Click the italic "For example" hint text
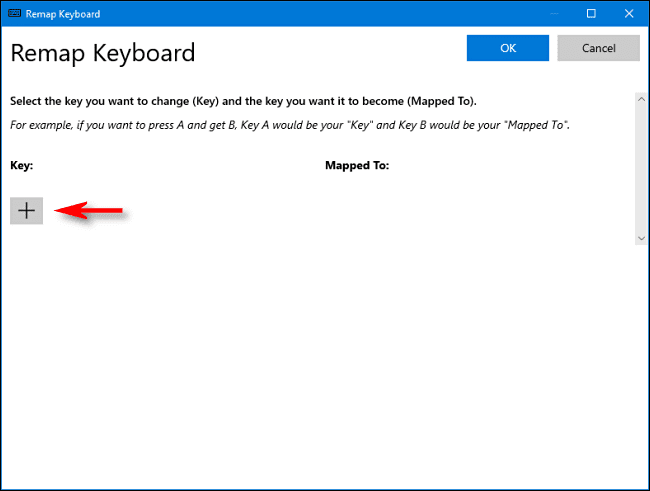 (290, 125)
